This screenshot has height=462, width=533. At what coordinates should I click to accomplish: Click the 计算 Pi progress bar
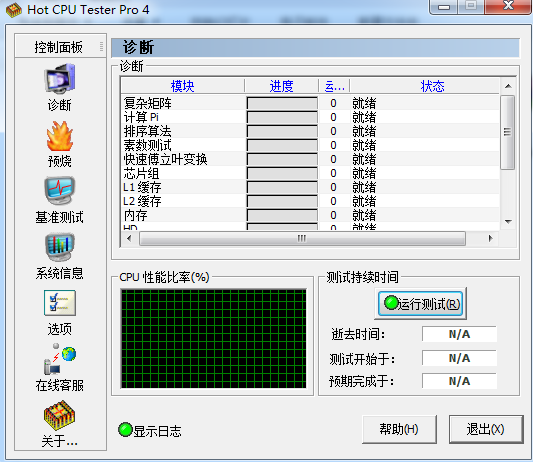[282, 117]
